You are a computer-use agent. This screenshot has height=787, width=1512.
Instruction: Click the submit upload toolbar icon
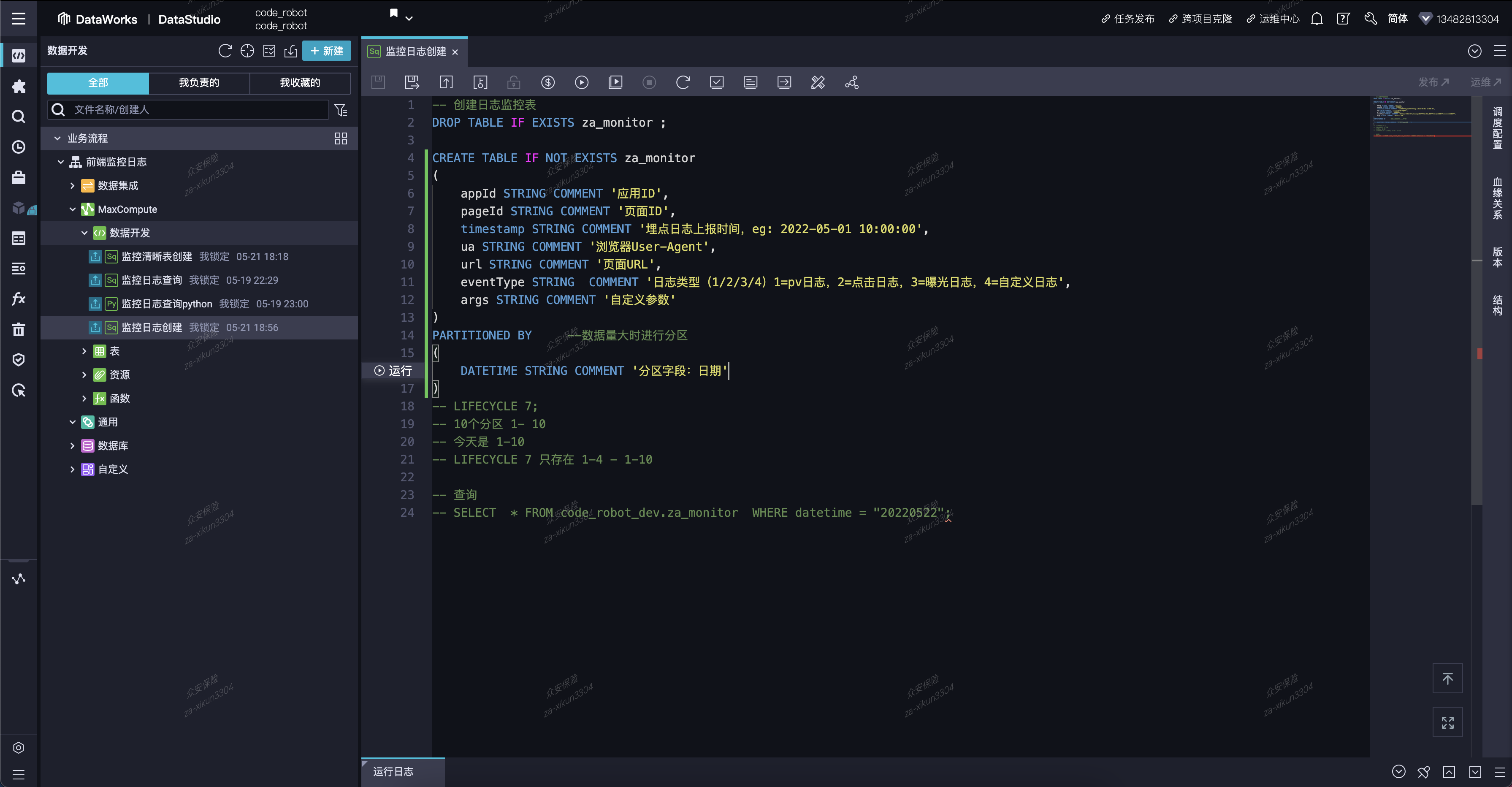(446, 82)
